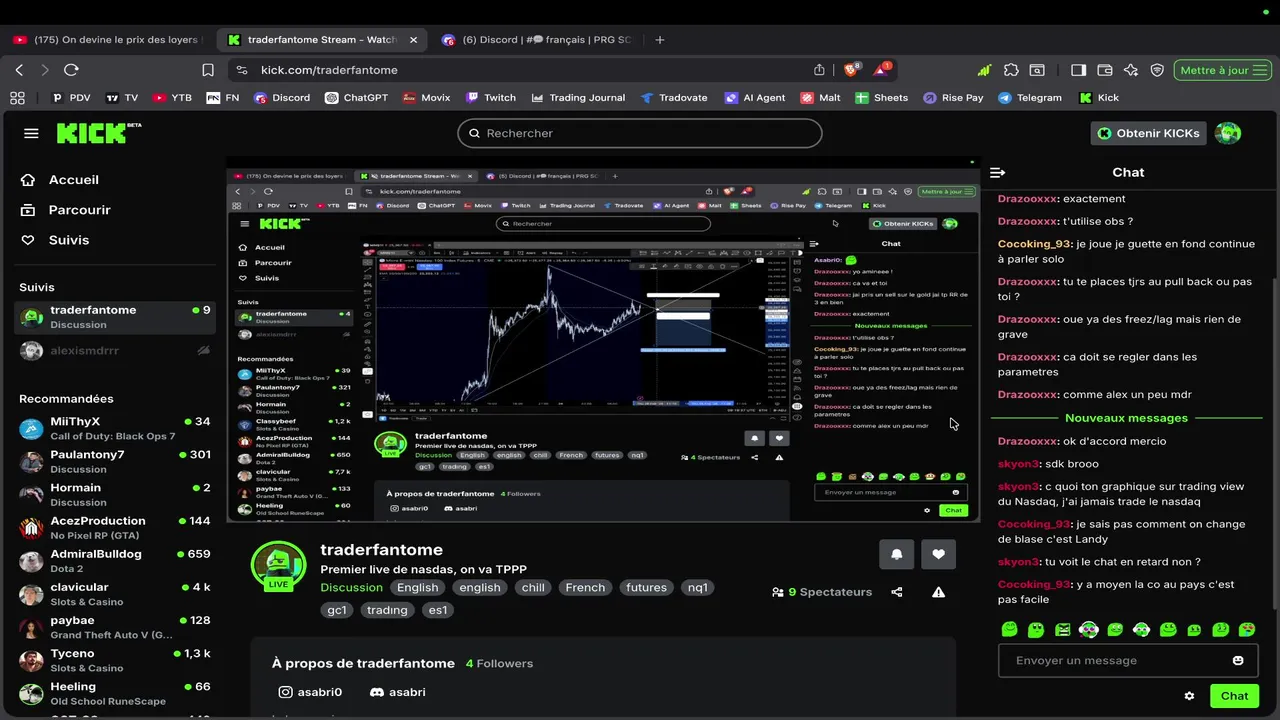The width and height of the screenshot is (1280, 720).
Task: Open the Kick hamburger menu
Action: click(x=31, y=133)
